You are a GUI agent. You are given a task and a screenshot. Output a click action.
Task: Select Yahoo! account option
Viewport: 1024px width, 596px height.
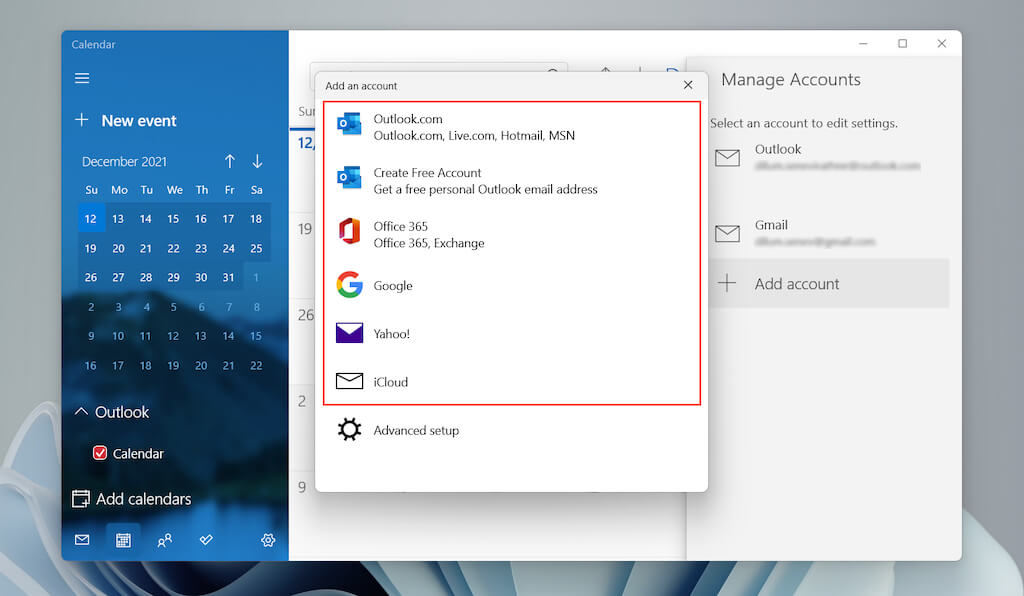point(512,334)
